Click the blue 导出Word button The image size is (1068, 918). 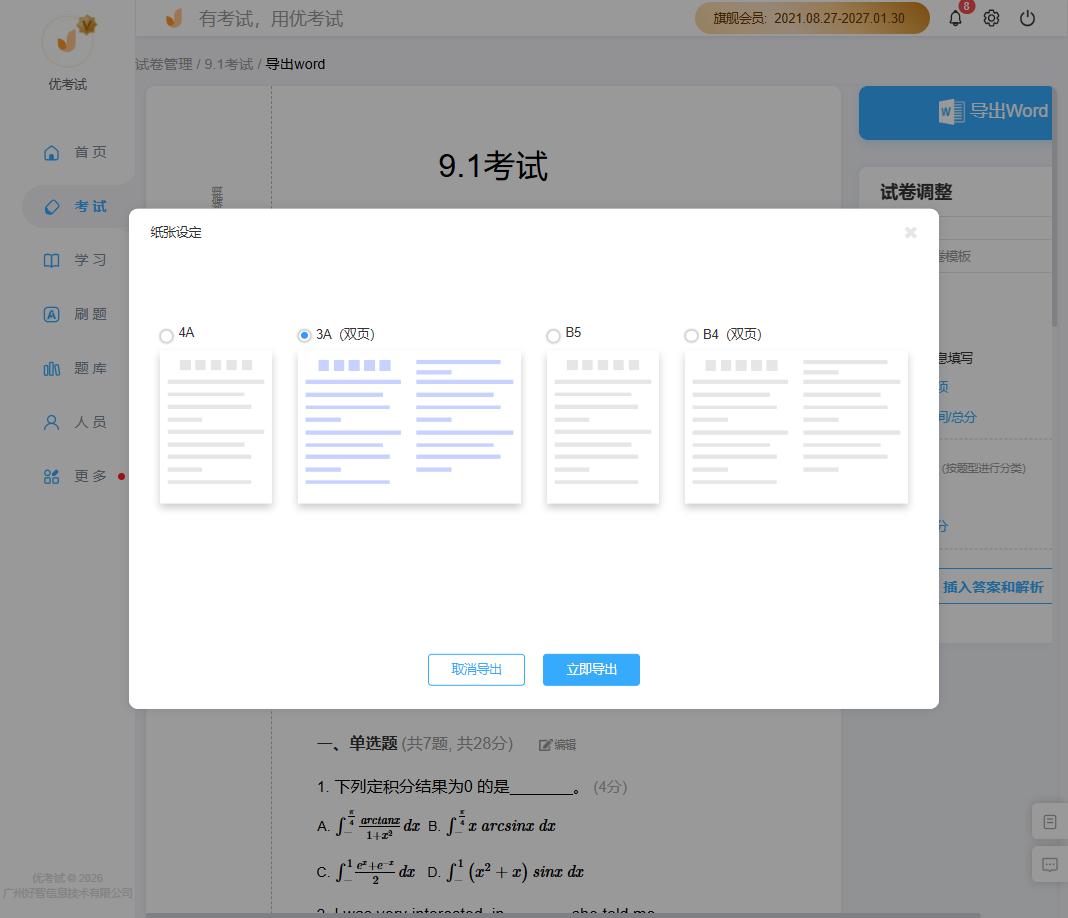[990, 112]
